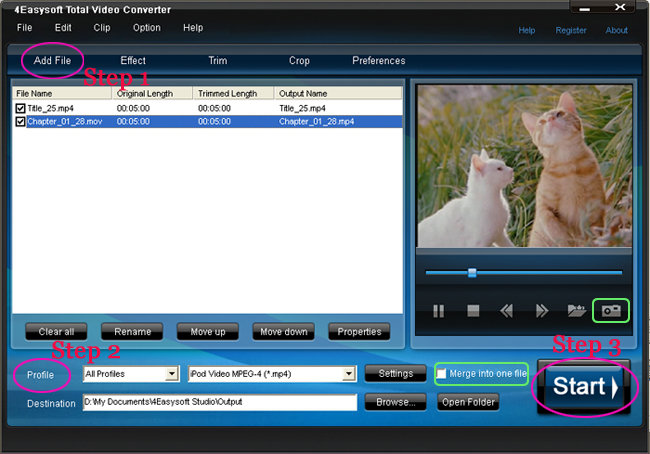The height and width of the screenshot is (454, 650).
Task: Open the Clip menu
Action: pyautogui.click(x=102, y=28)
